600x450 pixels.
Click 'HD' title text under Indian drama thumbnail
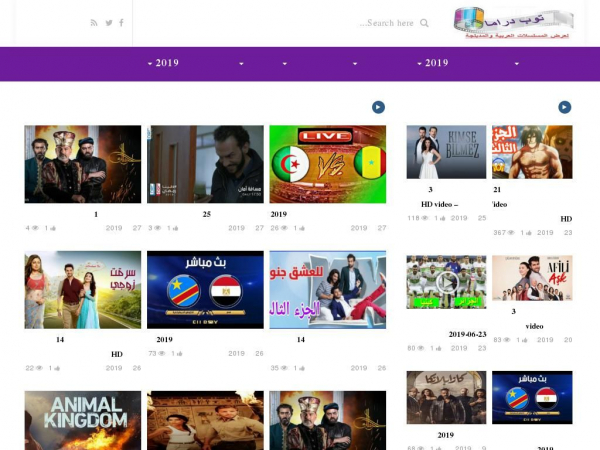coord(117,354)
